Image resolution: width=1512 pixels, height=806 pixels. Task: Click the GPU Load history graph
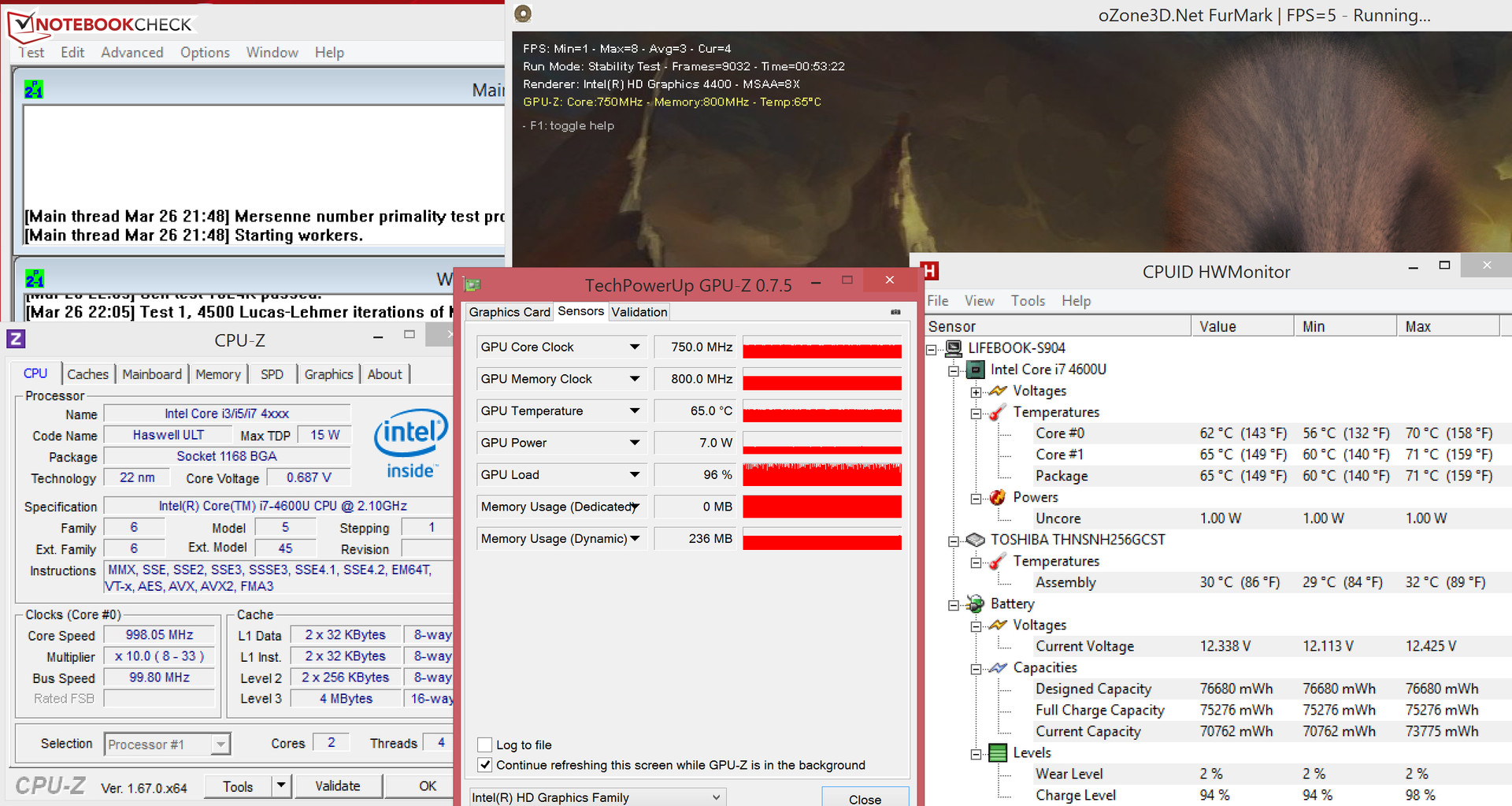pyautogui.click(x=822, y=474)
